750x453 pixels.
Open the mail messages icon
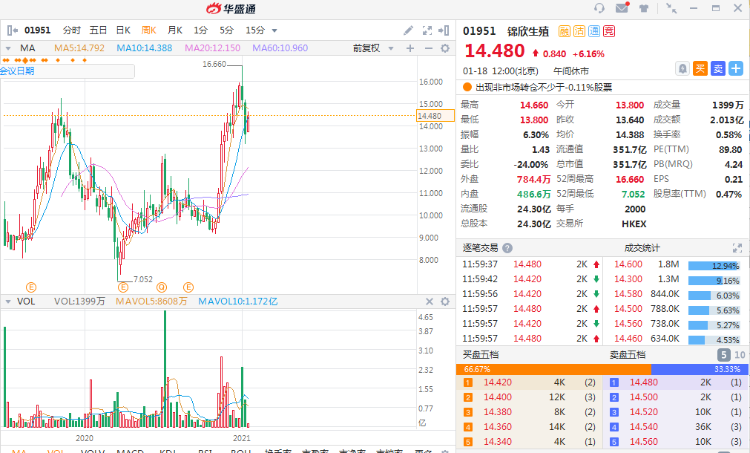(622, 8)
